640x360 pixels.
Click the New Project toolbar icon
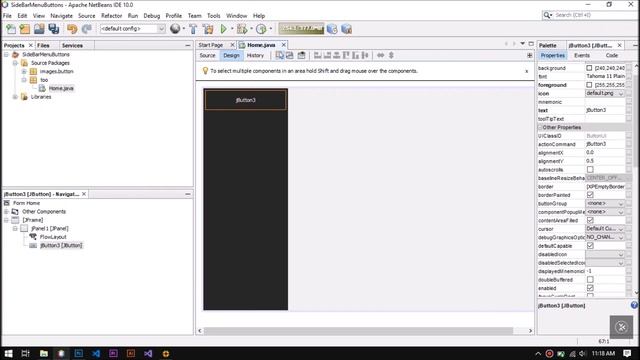(25, 29)
